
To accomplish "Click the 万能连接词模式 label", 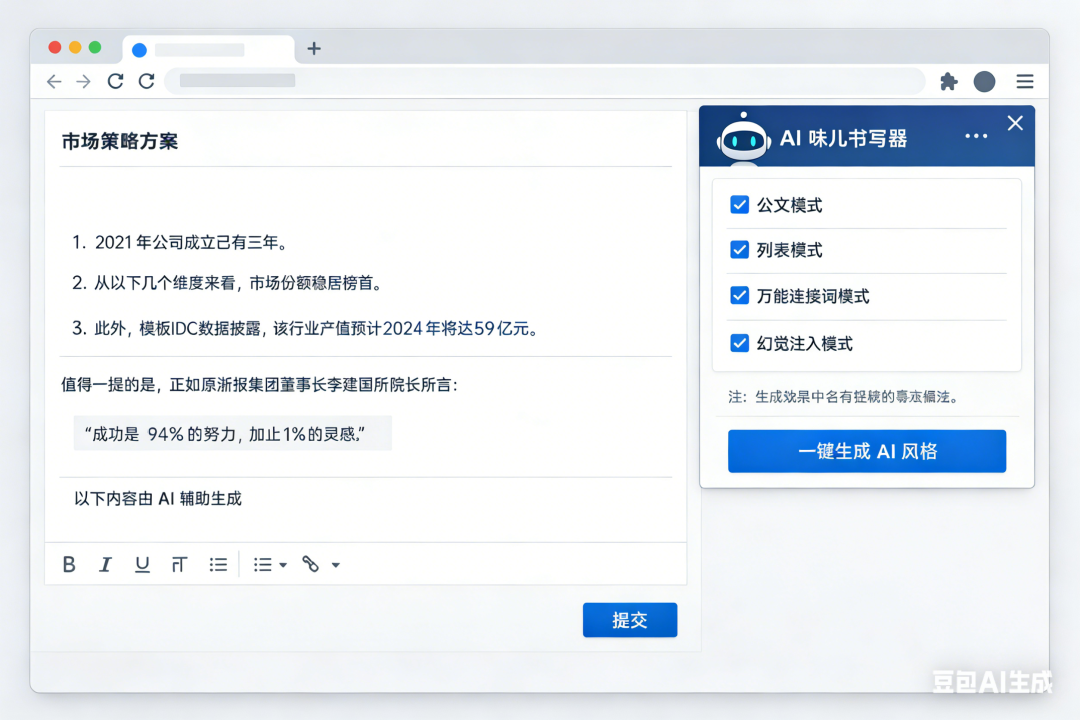I will click(813, 296).
